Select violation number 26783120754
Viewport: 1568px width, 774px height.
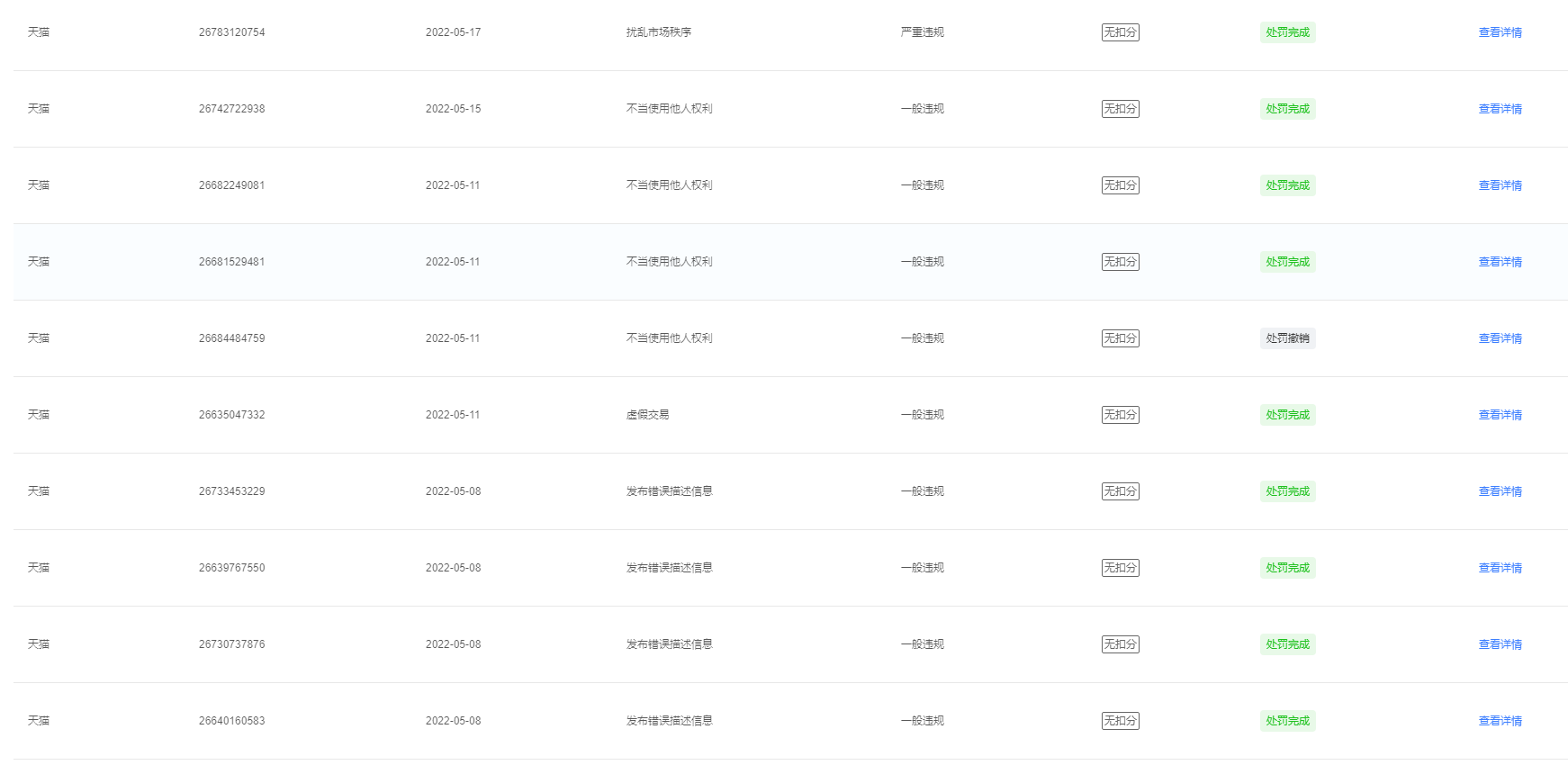coord(231,32)
